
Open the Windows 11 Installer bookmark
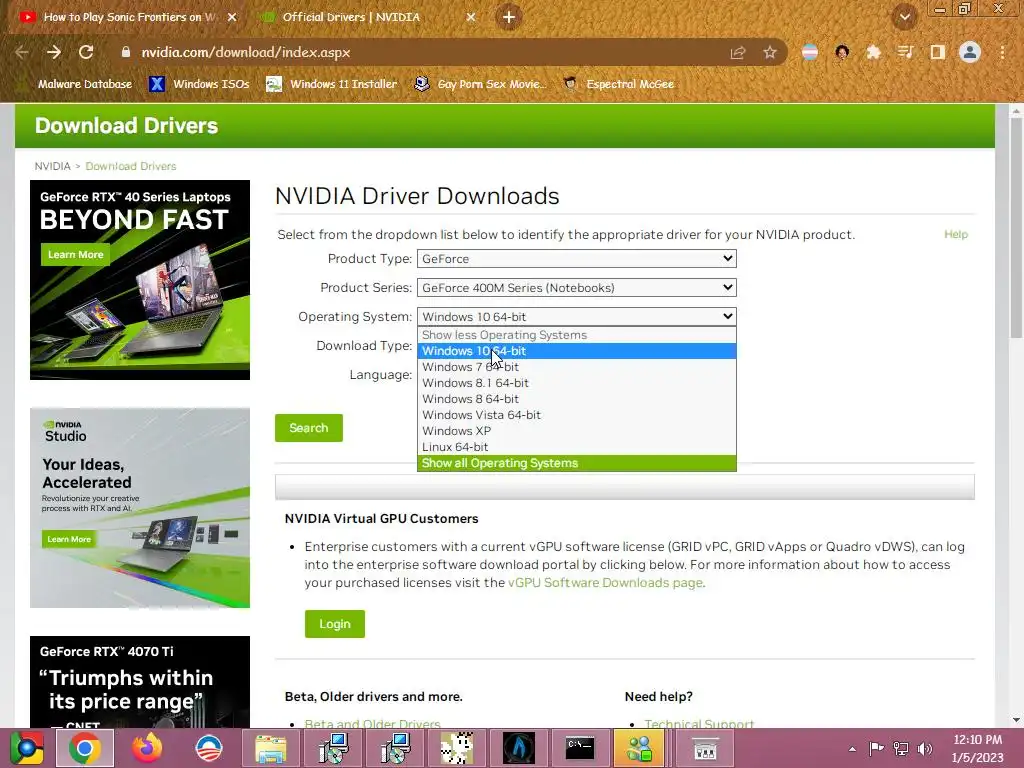(x=332, y=84)
